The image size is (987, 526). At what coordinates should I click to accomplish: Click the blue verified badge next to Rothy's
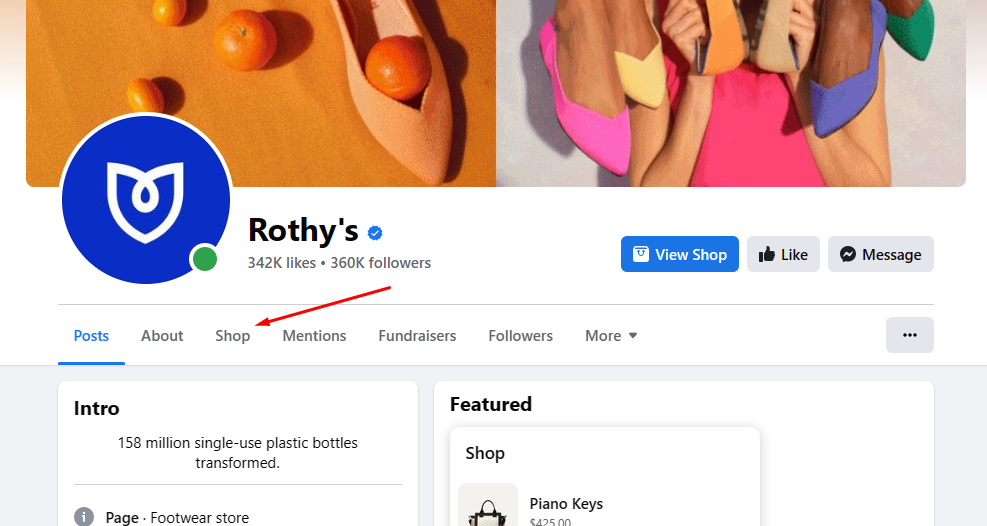tap(375, 233)
